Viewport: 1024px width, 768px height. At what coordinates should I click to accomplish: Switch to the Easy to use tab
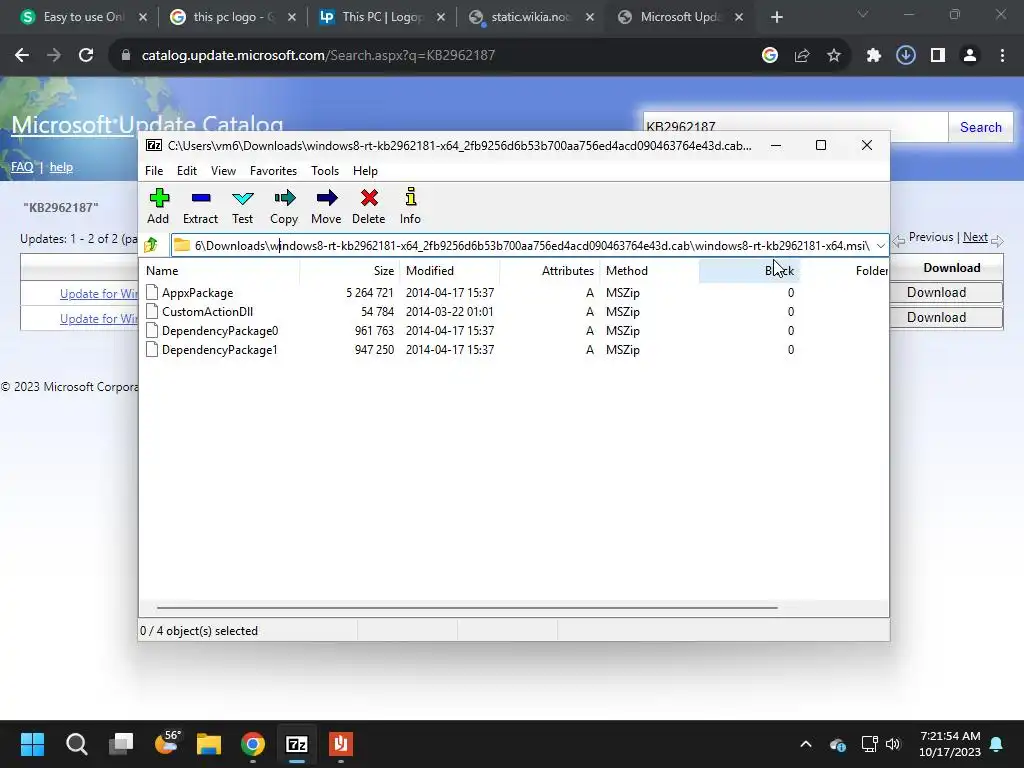point(84,17)
